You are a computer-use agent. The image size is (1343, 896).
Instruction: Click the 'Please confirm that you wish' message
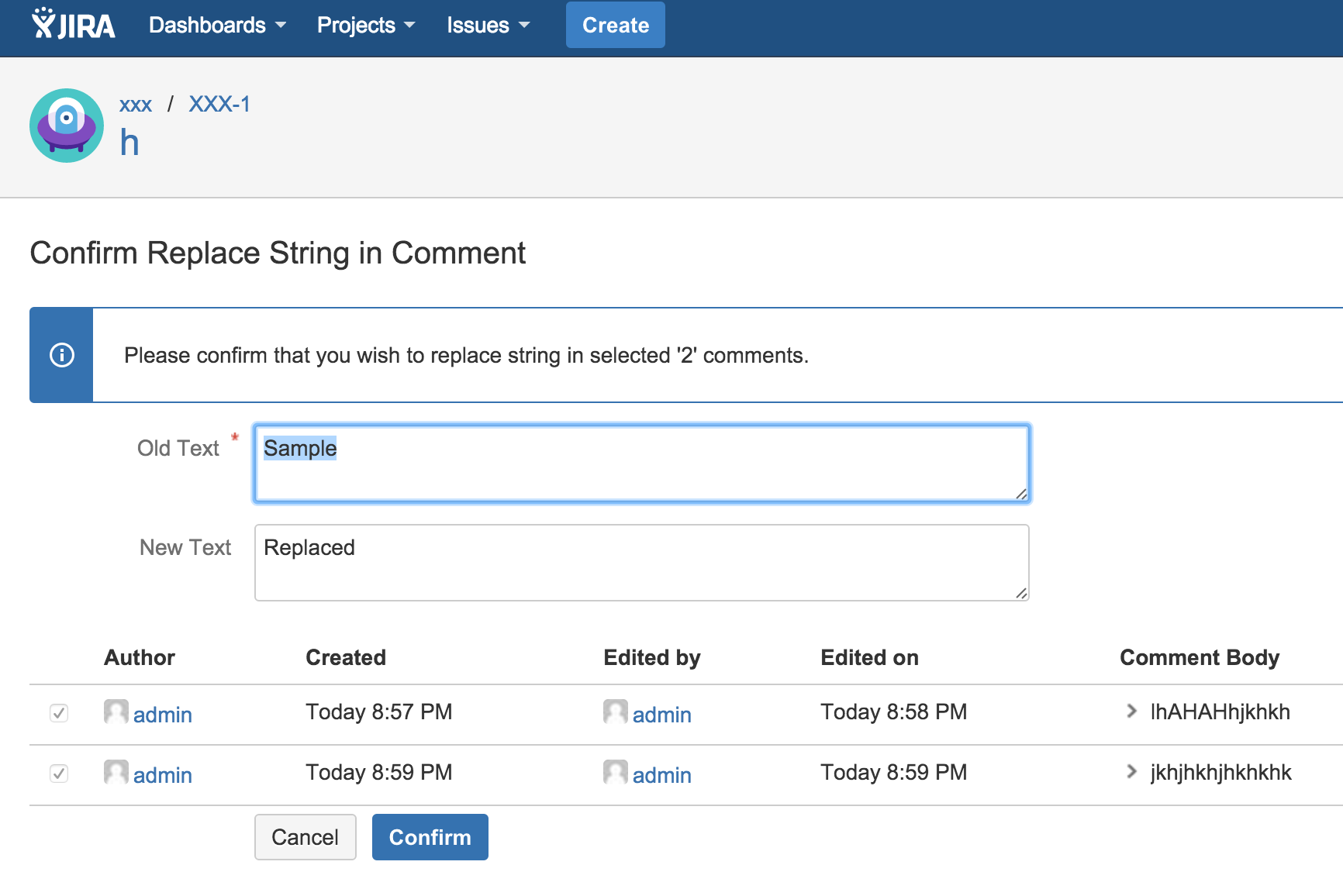[466, 356]
